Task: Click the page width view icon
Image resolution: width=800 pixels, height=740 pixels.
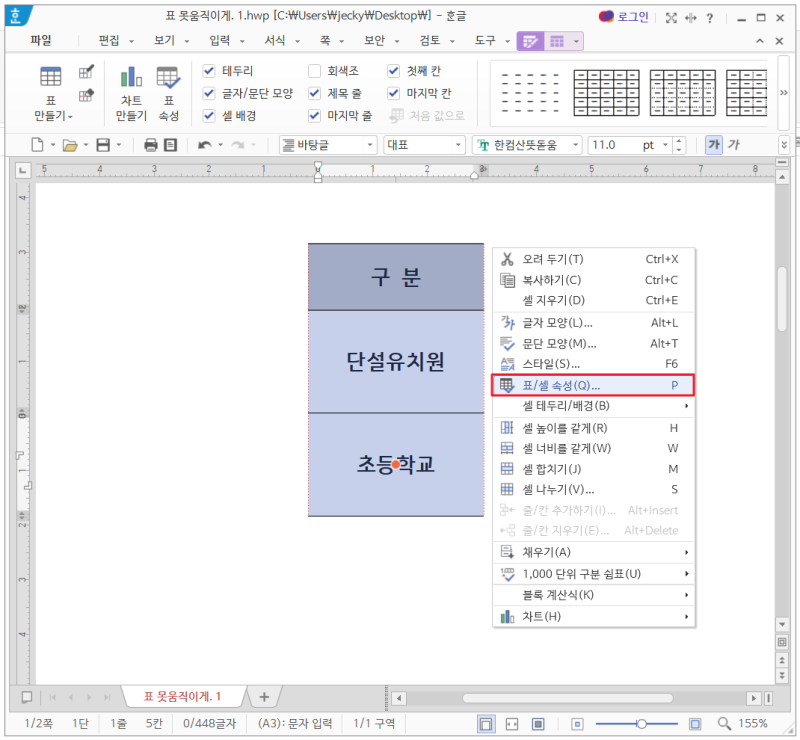Action: coord(512,724)
